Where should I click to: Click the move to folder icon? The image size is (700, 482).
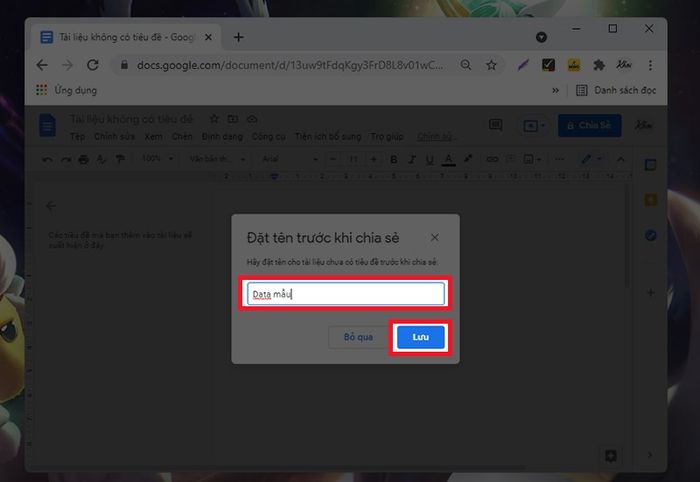click(233, 119)
